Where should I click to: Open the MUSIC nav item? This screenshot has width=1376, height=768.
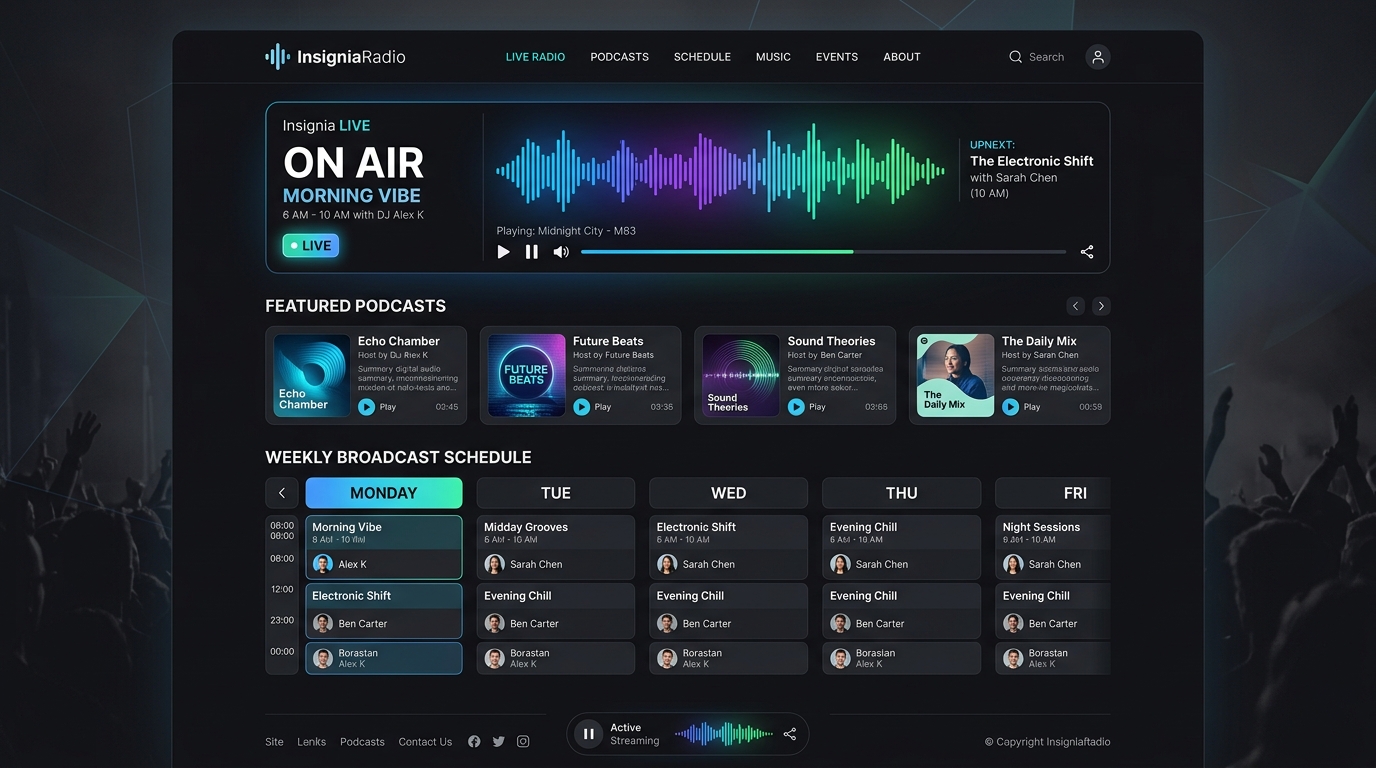tap(773, 57)
